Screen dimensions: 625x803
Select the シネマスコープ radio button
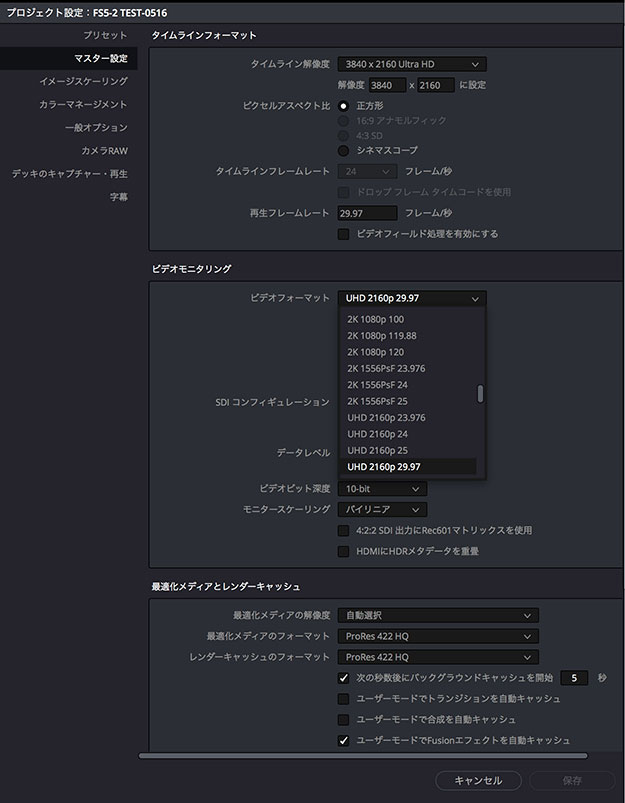(344, 150)
